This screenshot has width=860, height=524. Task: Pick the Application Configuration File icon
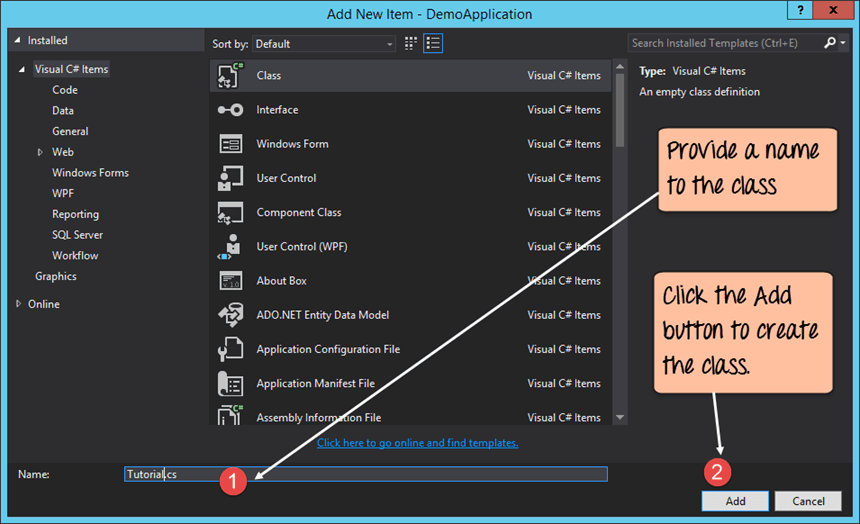231,349
